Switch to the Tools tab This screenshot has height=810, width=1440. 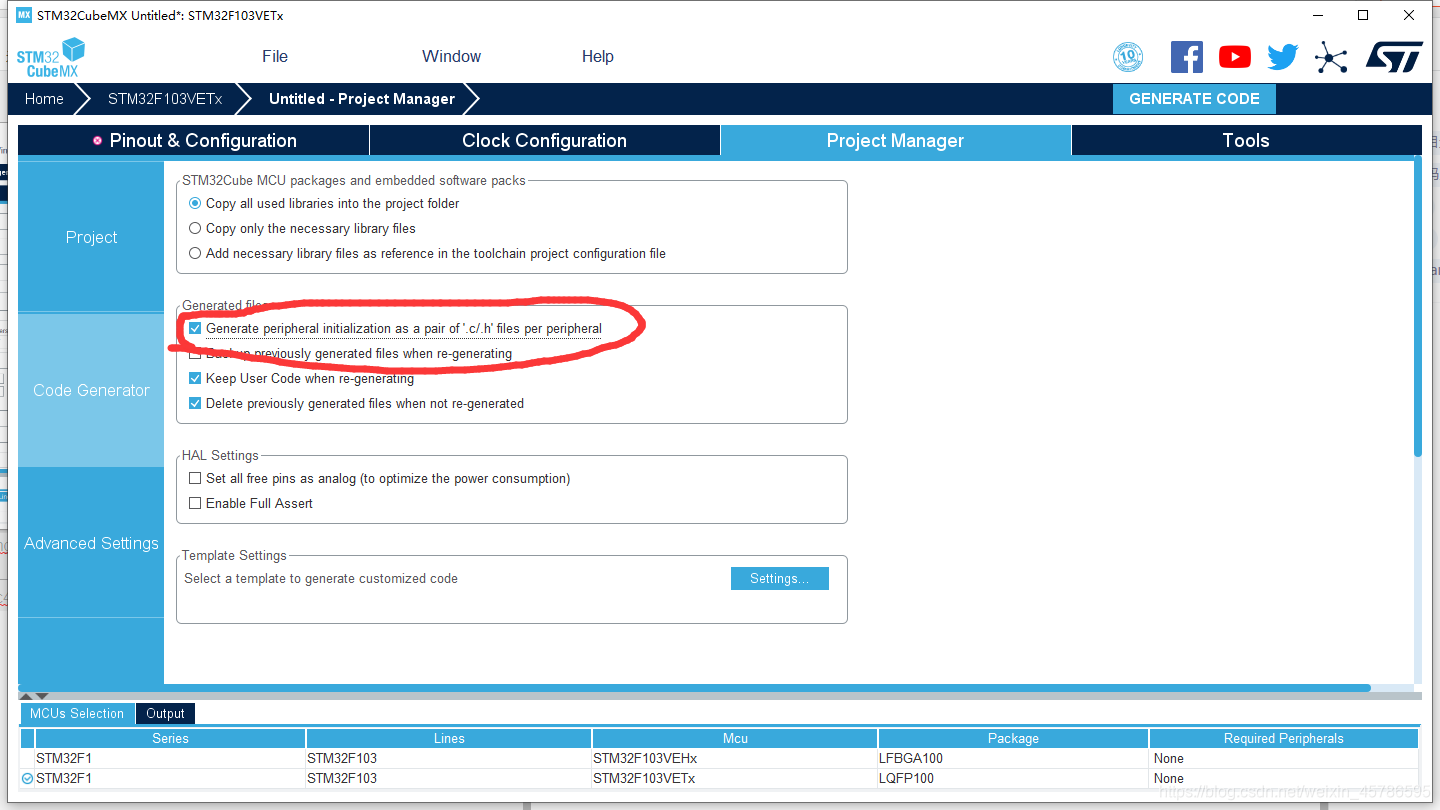pyautogui.click(x=1246, y=141)
